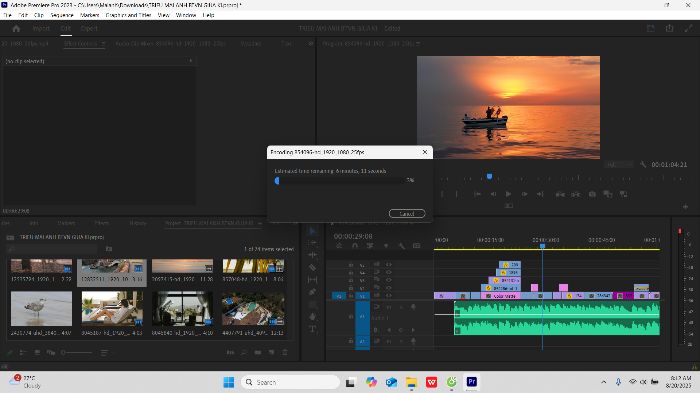Click the Lift button in Program monitor

[x=560, y=194]
